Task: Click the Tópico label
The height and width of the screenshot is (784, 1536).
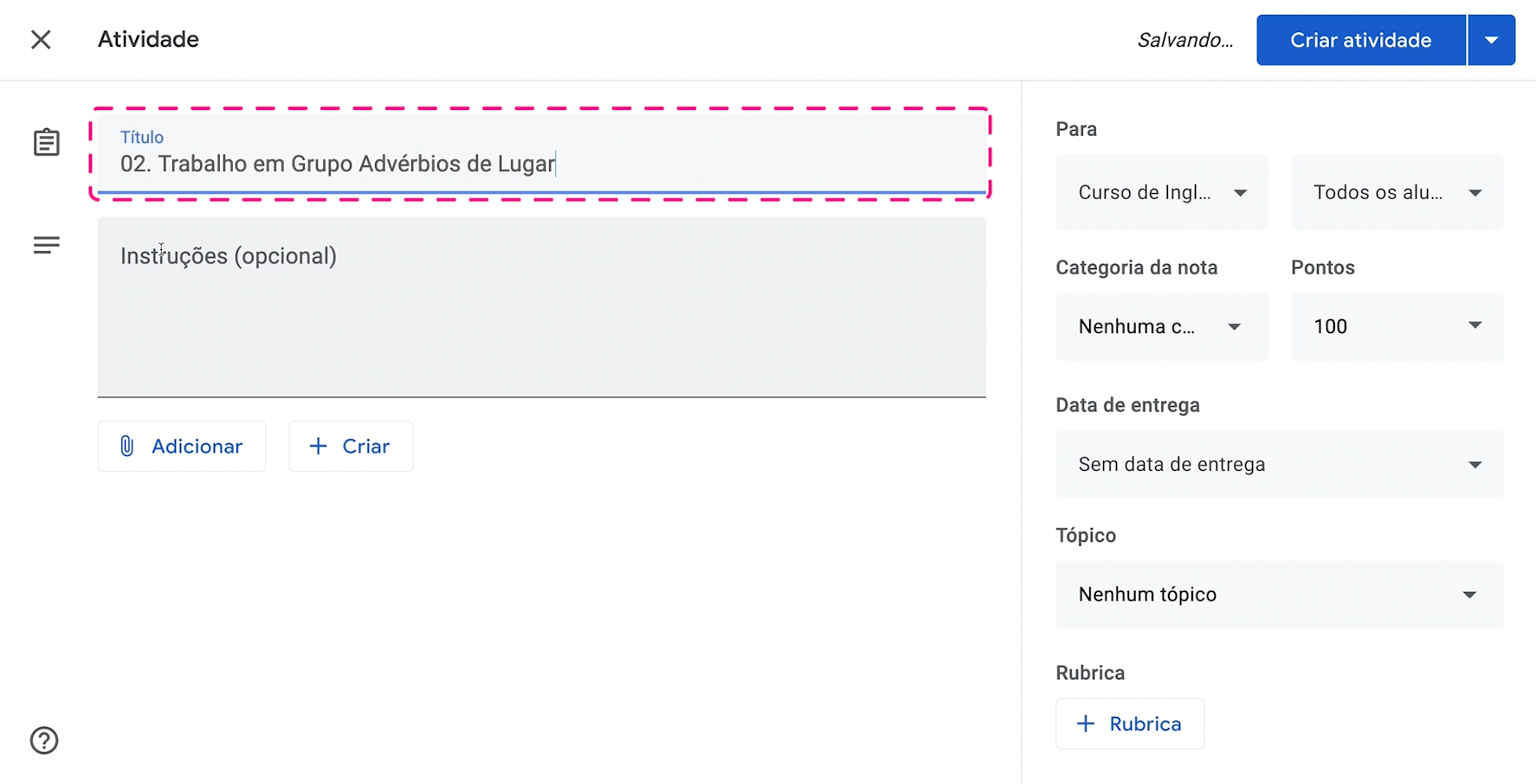Action: tap(1086, 536)
